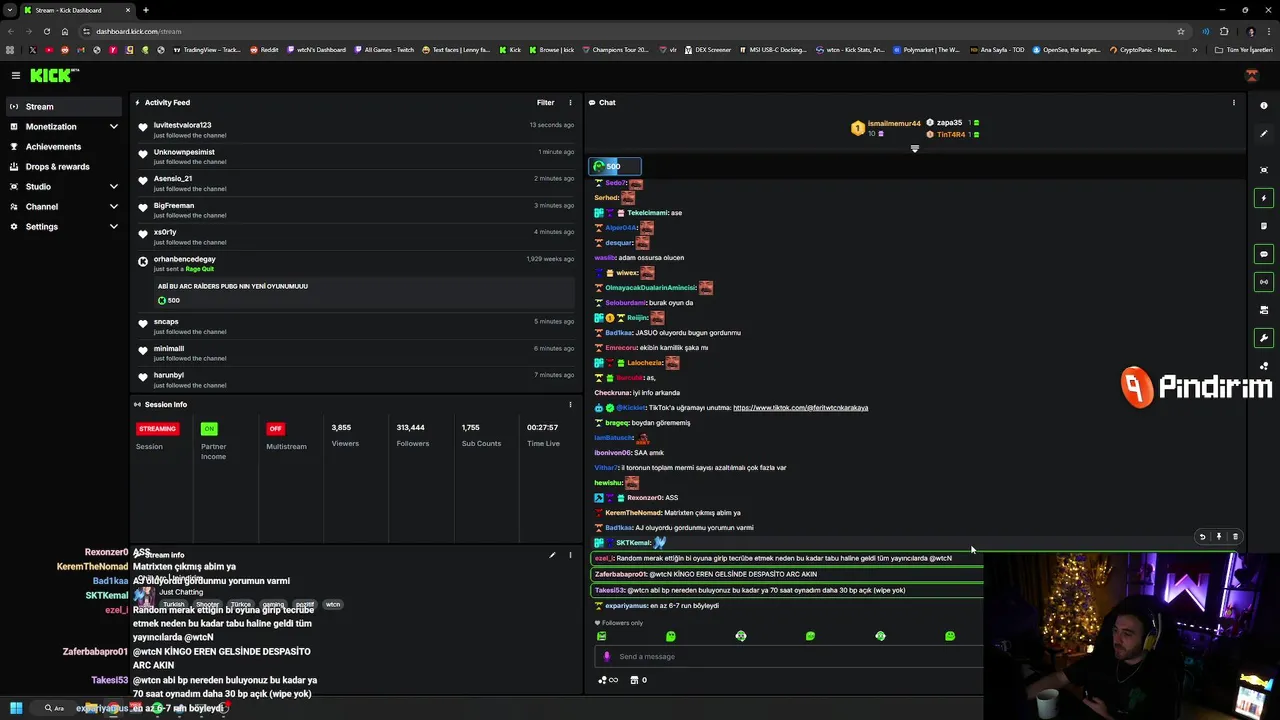Toggle the broadcast signal panel icon
This screenshot has height=720, width=1280.
point(1264,282)
